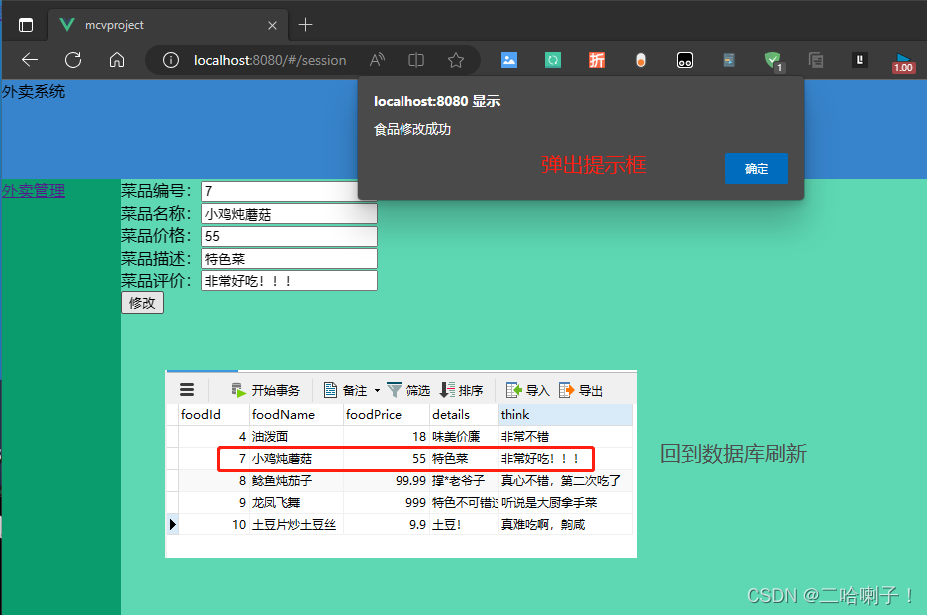Click 筛选 filter in database toolbar
This screenshot has width=927, height=615.
click(409, 390)
